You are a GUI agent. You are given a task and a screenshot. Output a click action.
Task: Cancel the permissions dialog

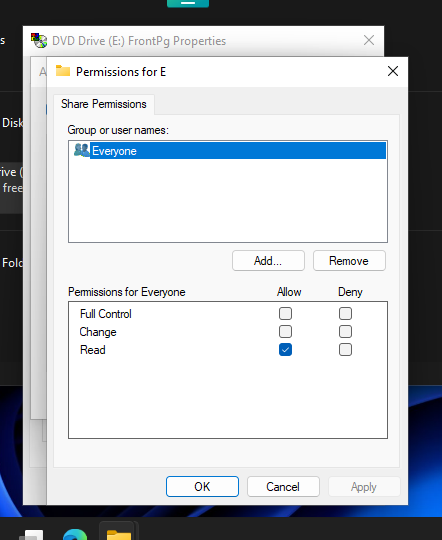click(283, 487)
